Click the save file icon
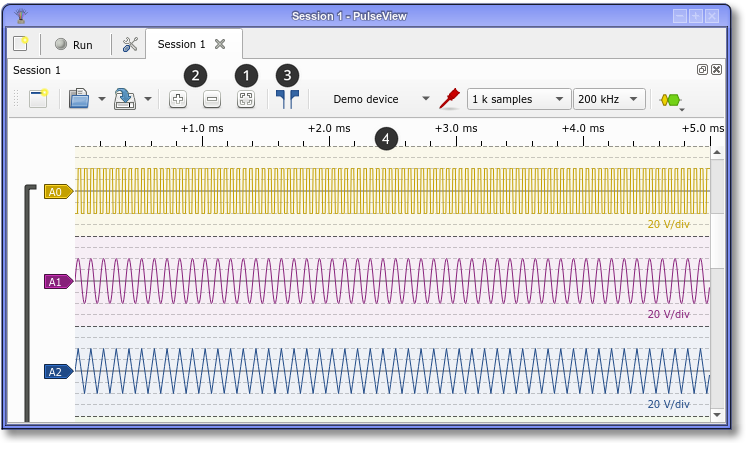751x450 pixels. [x=126, y=99]
